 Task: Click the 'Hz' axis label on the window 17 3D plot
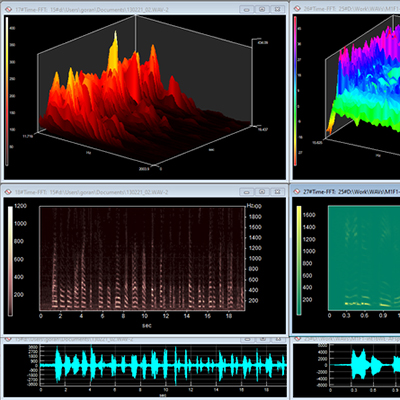point(89,152)
